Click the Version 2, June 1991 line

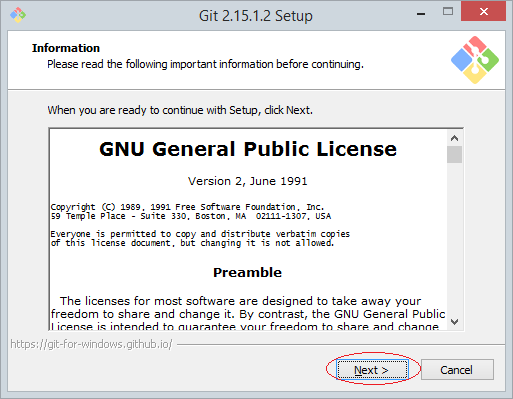[x=247, y=181]
